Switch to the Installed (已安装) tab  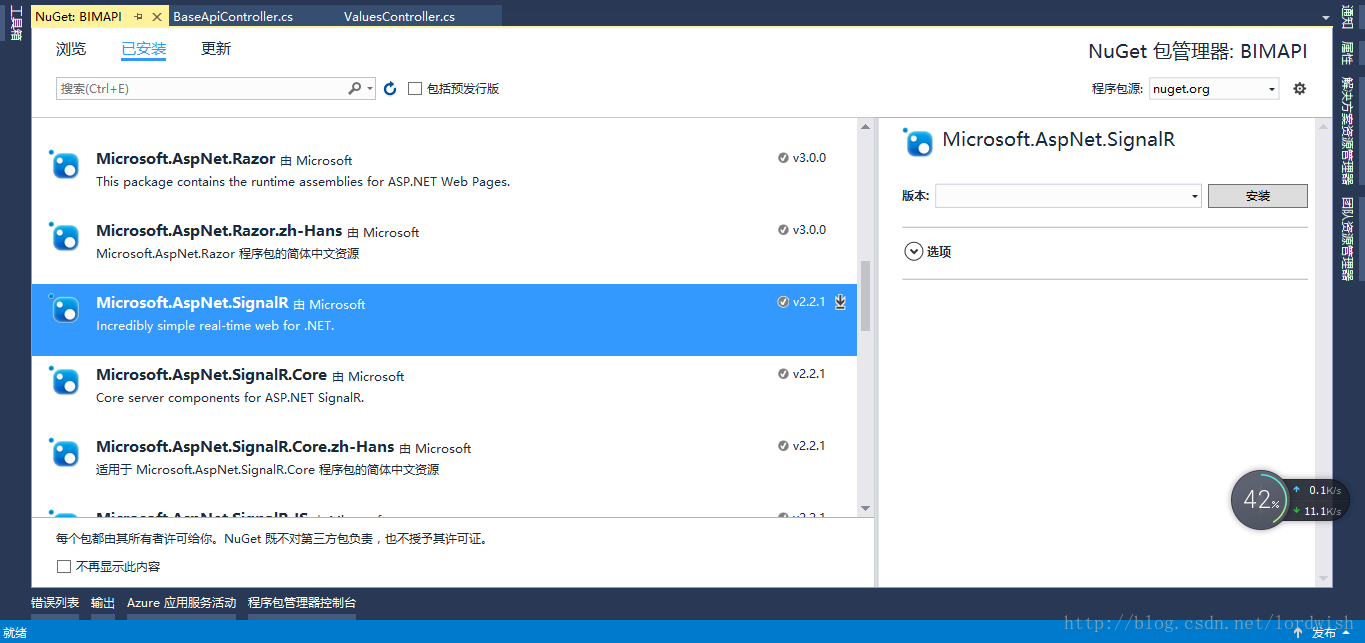144,49
